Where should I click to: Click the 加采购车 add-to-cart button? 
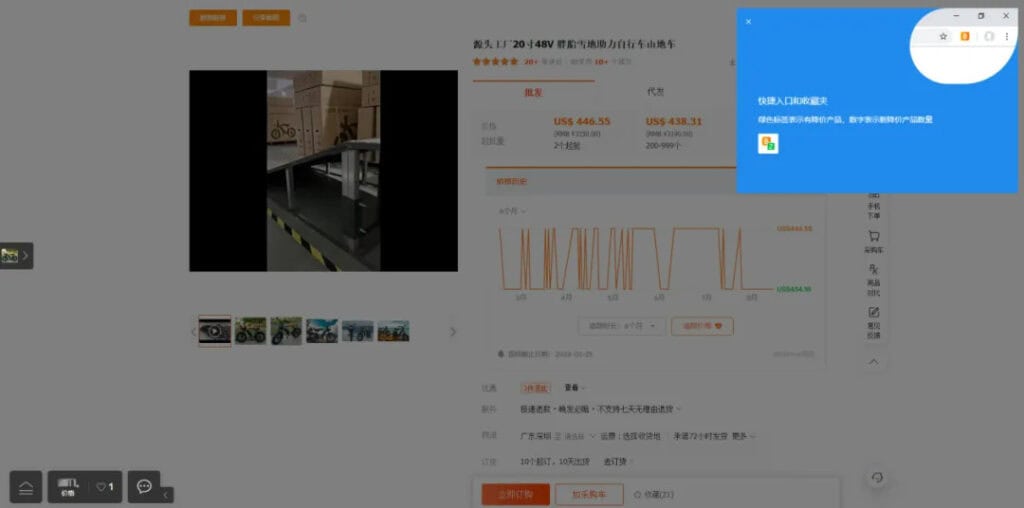(x=590, y=494)
